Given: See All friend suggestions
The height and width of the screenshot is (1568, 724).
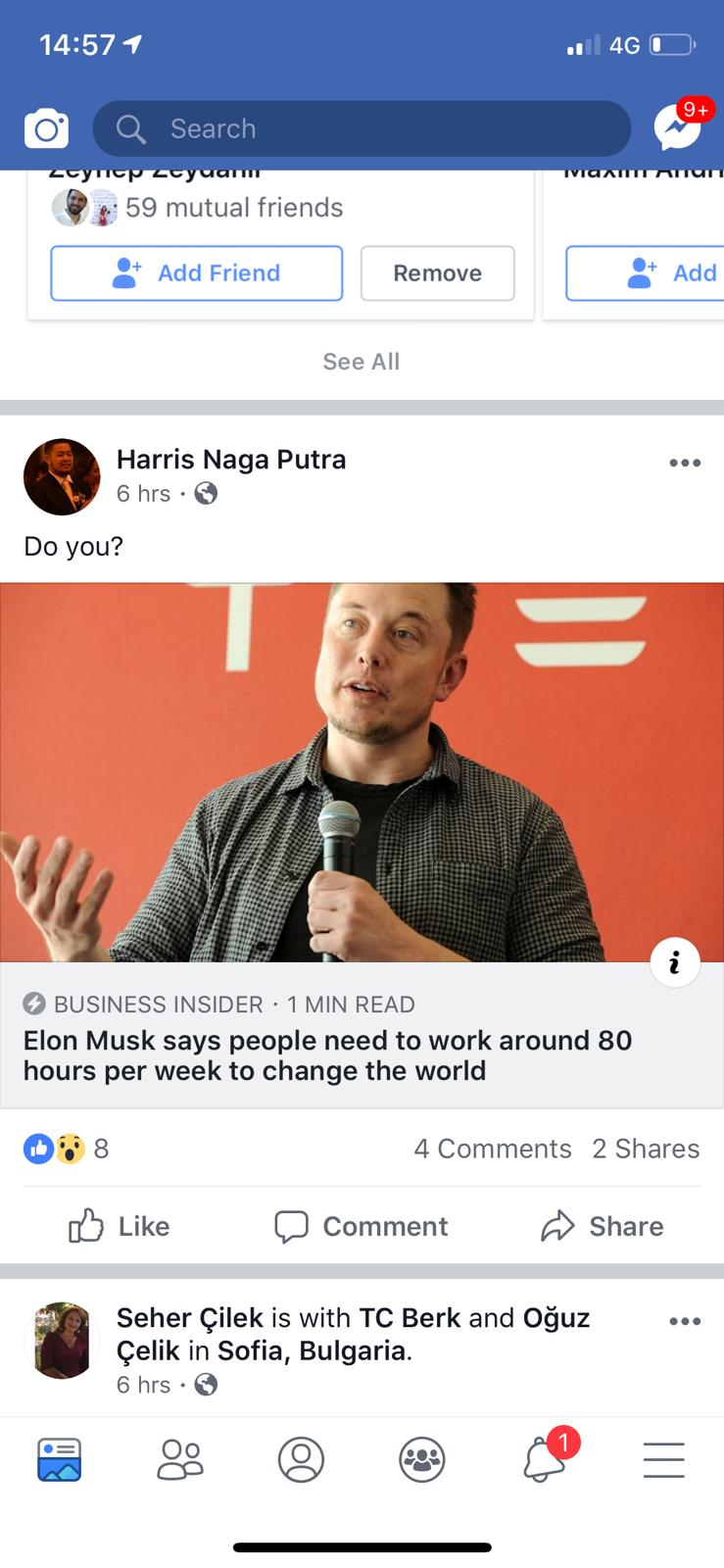Looking at the screenshot, I should (362, 362).
